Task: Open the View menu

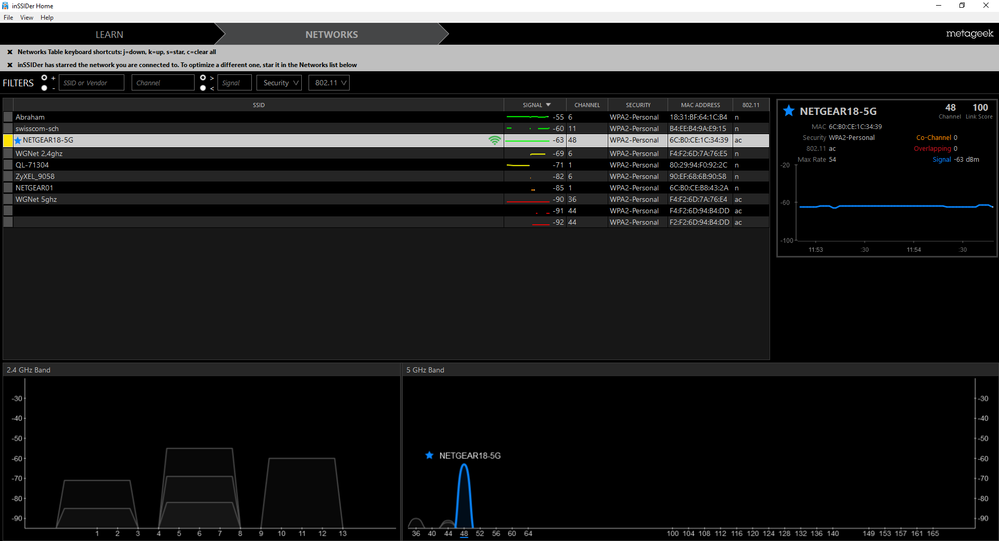Action: [x=27, y=18]
